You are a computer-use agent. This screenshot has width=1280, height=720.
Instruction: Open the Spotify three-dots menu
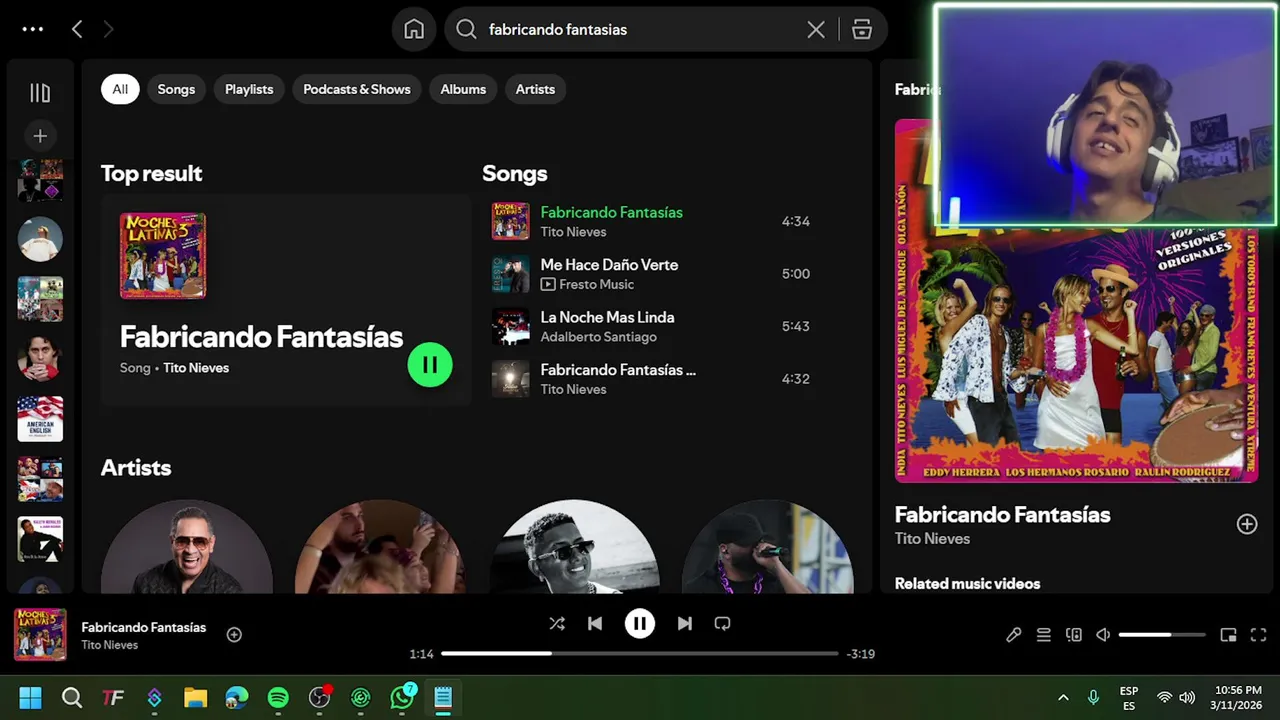tap(33, 29)
